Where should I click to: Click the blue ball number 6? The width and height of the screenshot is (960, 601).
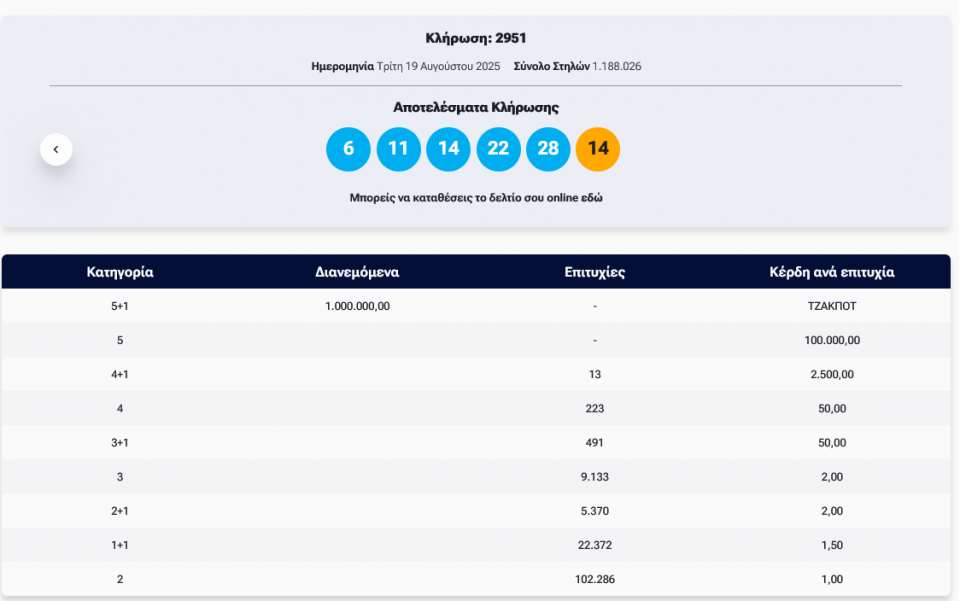click(x=348, y=149)
